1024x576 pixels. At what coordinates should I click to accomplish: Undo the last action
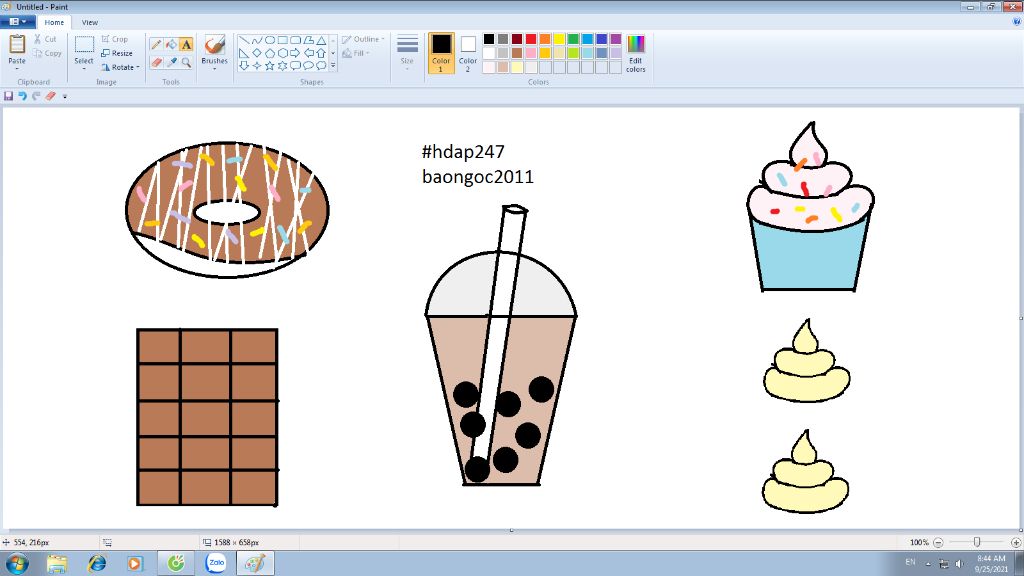pos(22,96)
